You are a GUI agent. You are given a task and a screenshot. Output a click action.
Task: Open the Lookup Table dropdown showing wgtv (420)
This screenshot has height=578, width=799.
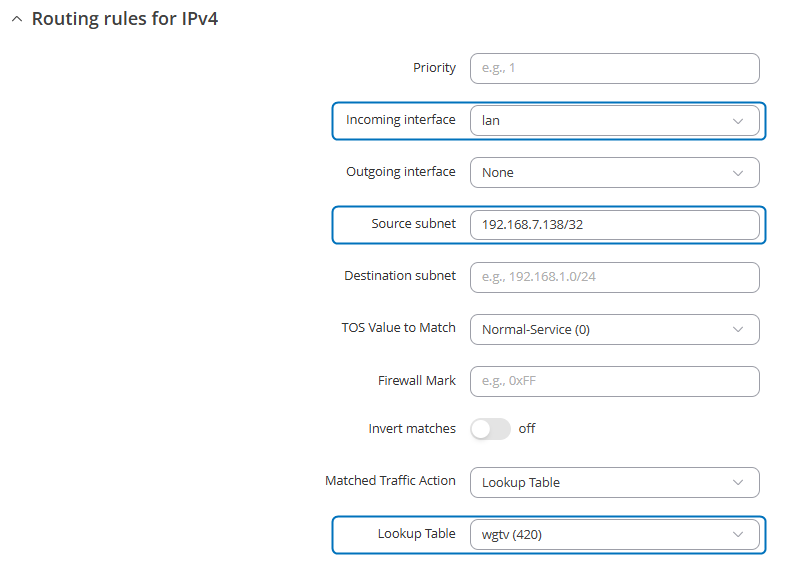tap(615, 535)
